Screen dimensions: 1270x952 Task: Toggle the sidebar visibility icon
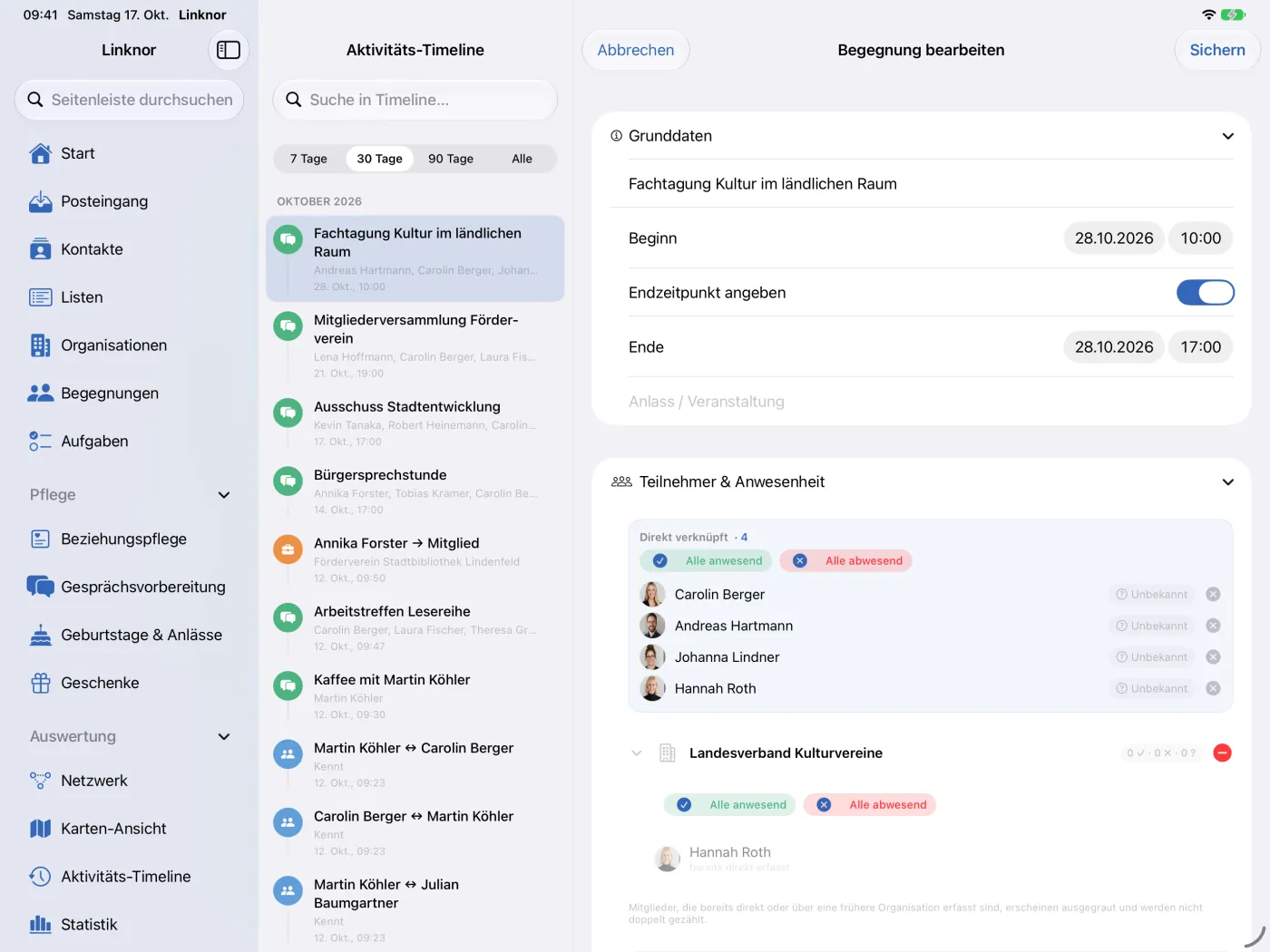point(229,50)
